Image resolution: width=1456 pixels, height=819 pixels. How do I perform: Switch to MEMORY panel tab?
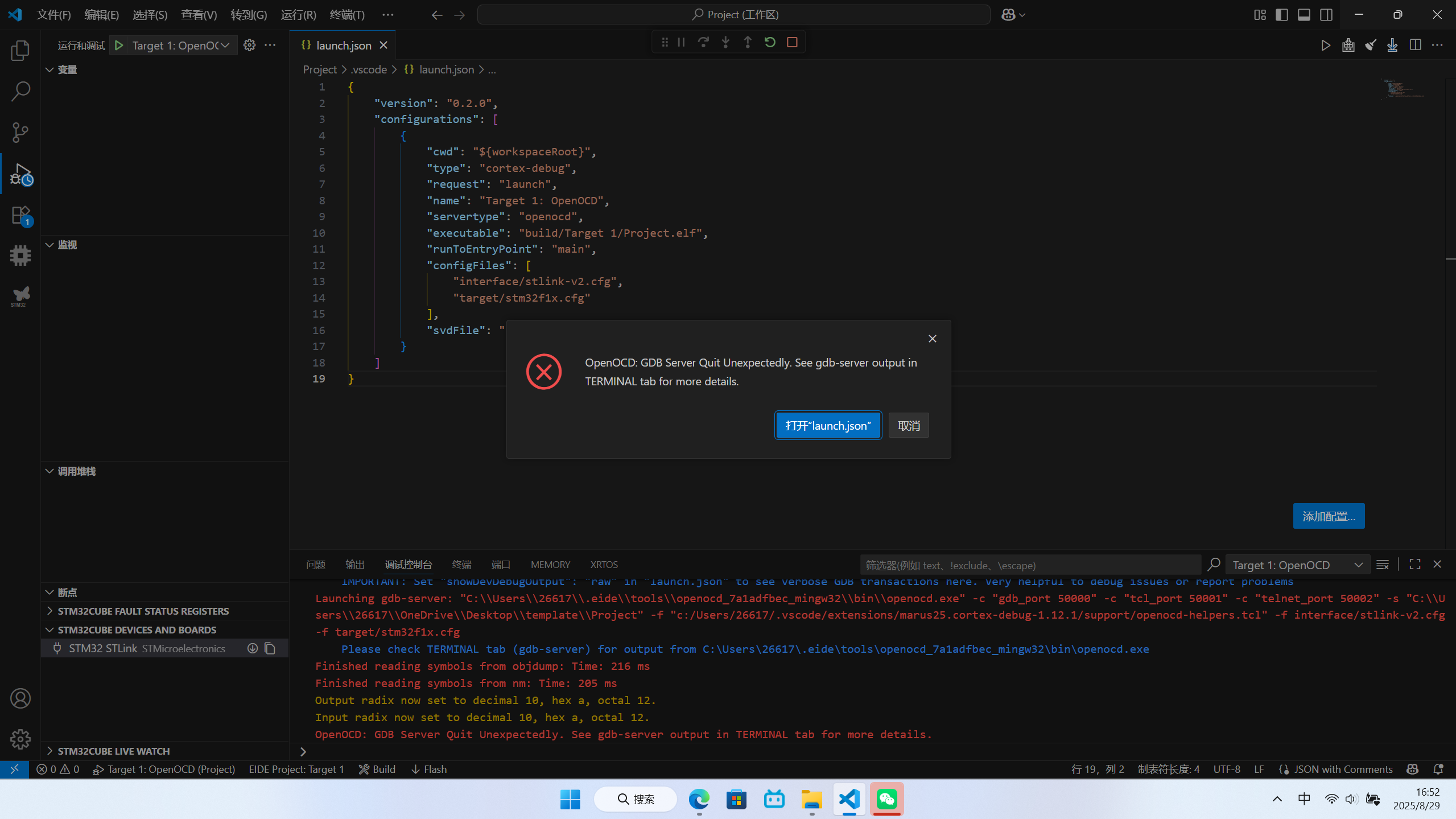pyautogui.click(x=550, y=565)
